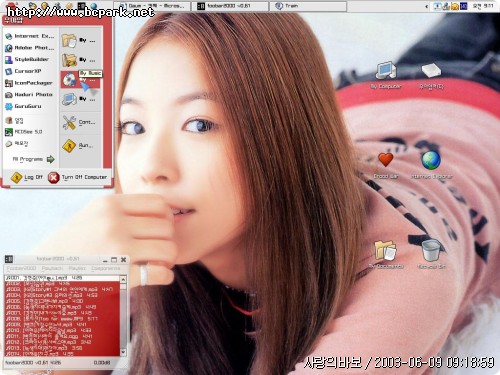The width and height of the screenshot is (500, 375).
Task: Click the playlist scrollbar up arrow
Action: point(123,279)
